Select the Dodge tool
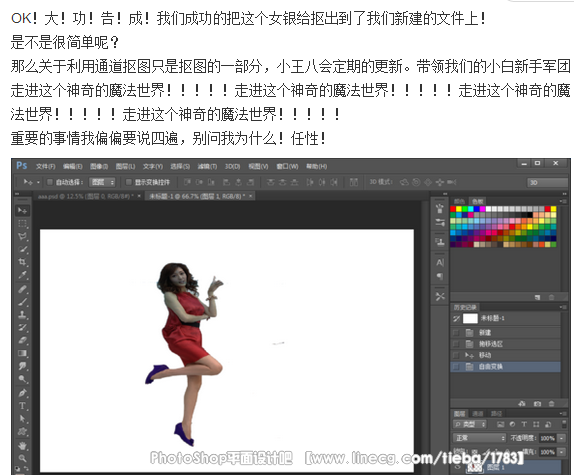574x475 pixels. pyautogui.click(x=22, y=379)
